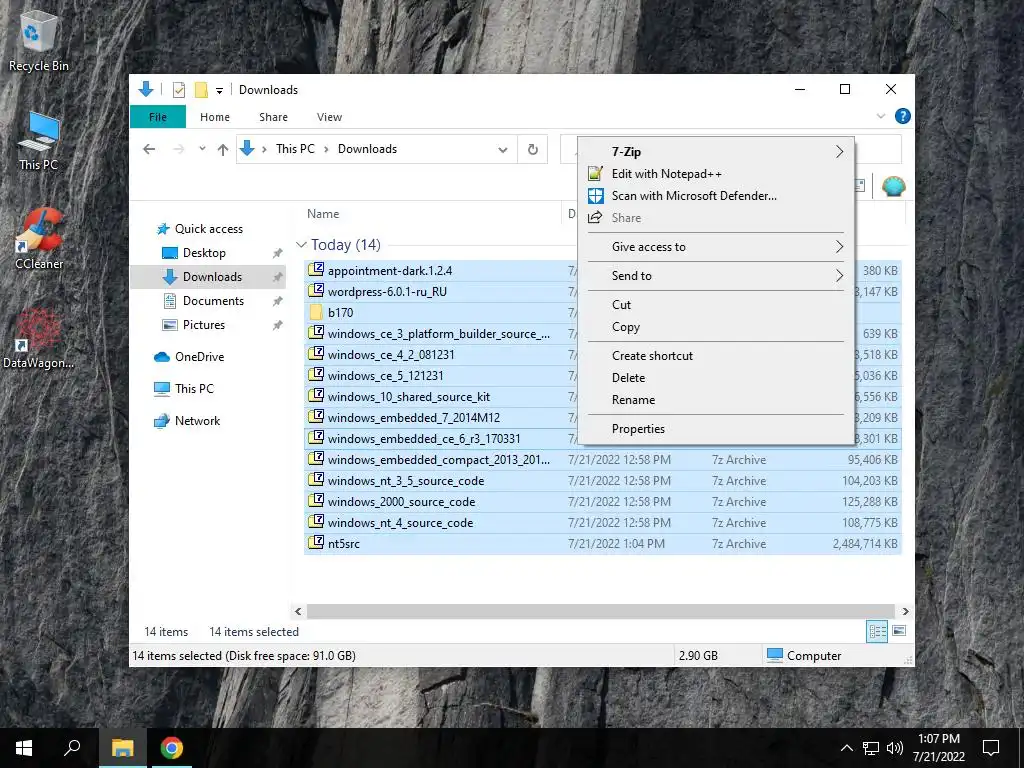The height and width of the screenshot is (768, 1024).
Task: Open the DataWagon desktop shortcut
Action: tap(39, 338)
